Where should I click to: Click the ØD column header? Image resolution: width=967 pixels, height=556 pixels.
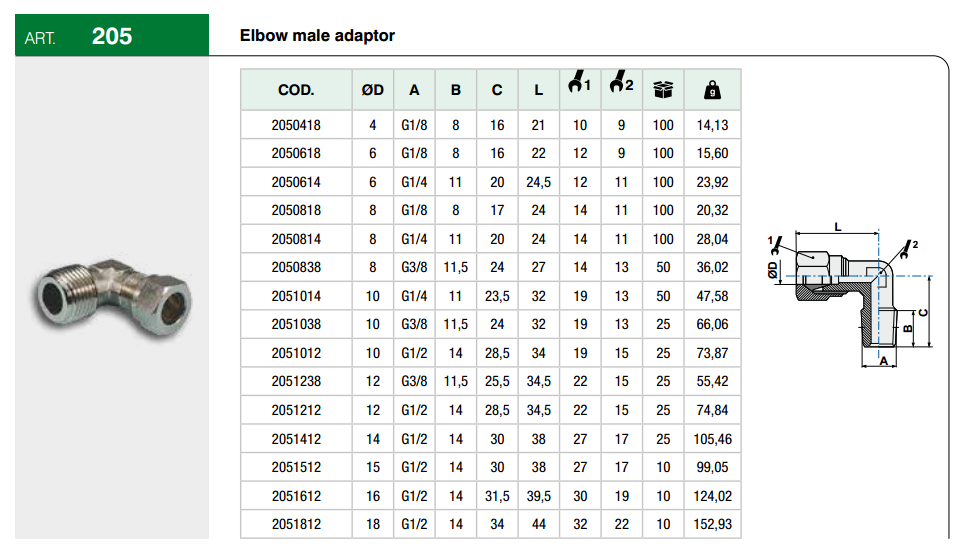click(x=372, y=90)
